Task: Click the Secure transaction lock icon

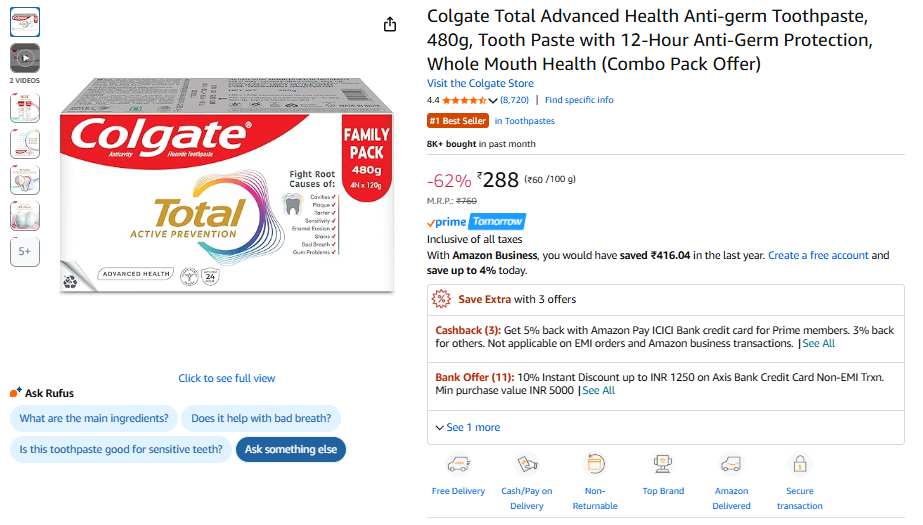Action: (799, 464)
